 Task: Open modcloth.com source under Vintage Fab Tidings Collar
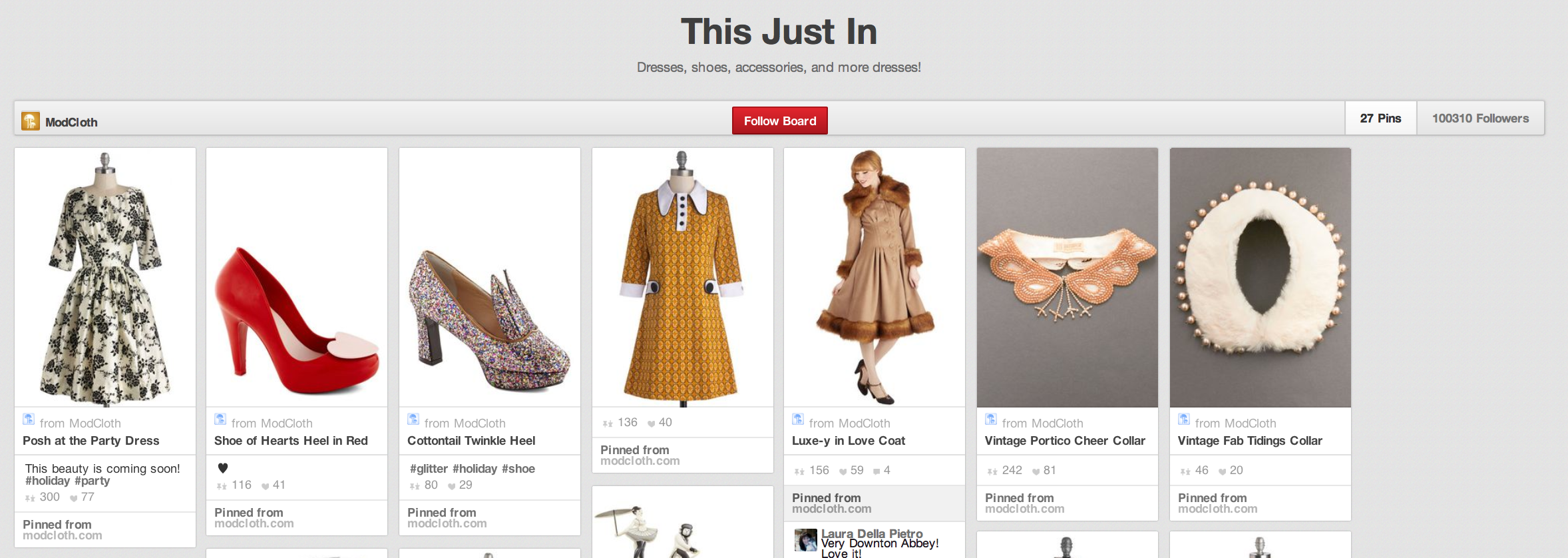tap(1218, 509)
